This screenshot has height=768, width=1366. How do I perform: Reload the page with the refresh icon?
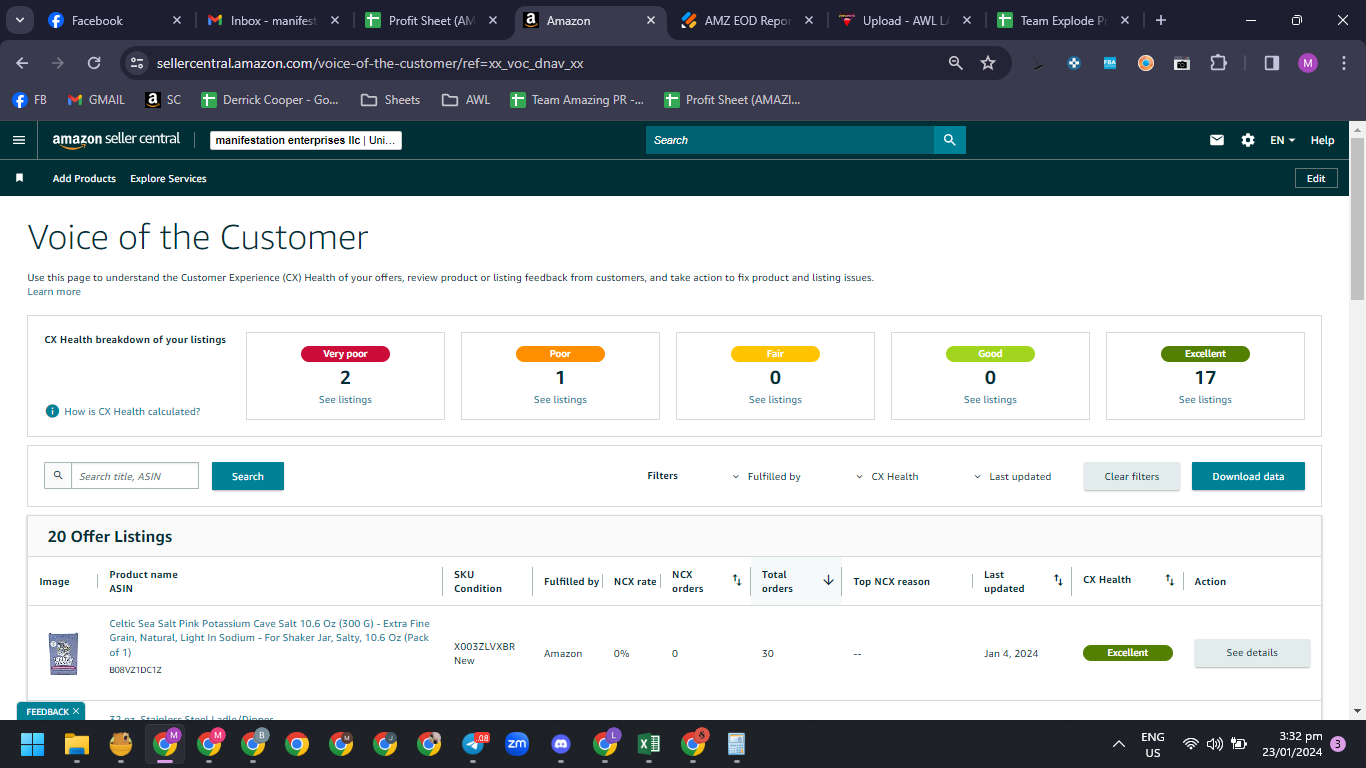pyautogui.click(x=94, y=63)
